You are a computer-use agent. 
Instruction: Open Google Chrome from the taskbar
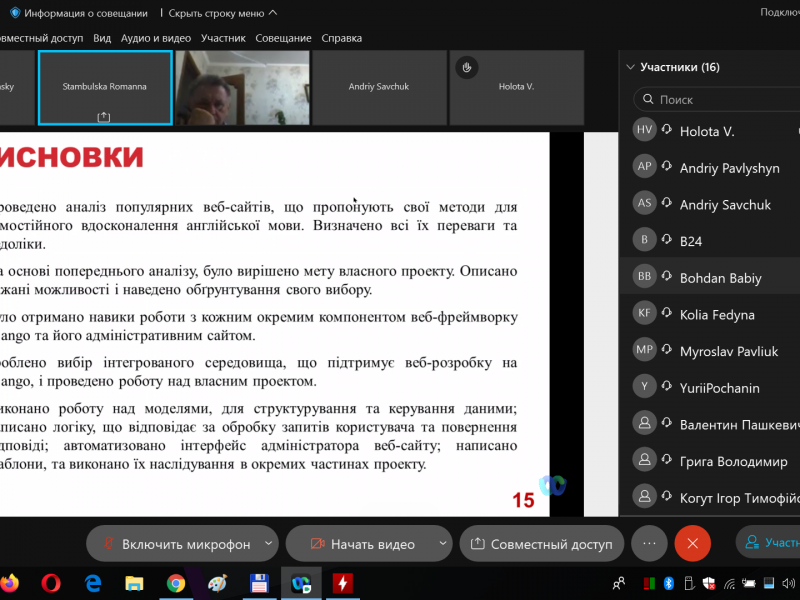pyautogui.click(x=176, y=582)
